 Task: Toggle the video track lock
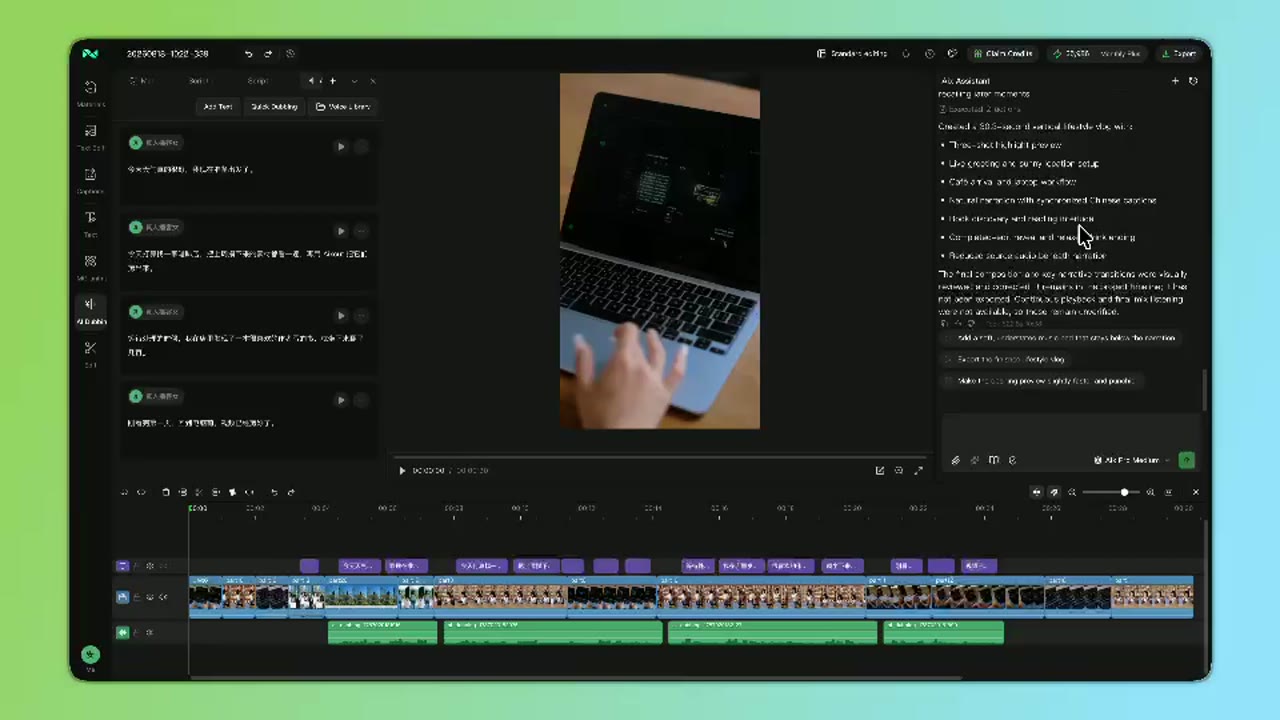[137, 597]
